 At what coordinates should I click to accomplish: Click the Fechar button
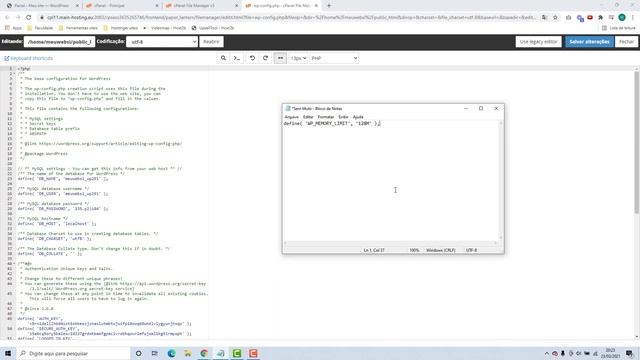pos(626,42)
